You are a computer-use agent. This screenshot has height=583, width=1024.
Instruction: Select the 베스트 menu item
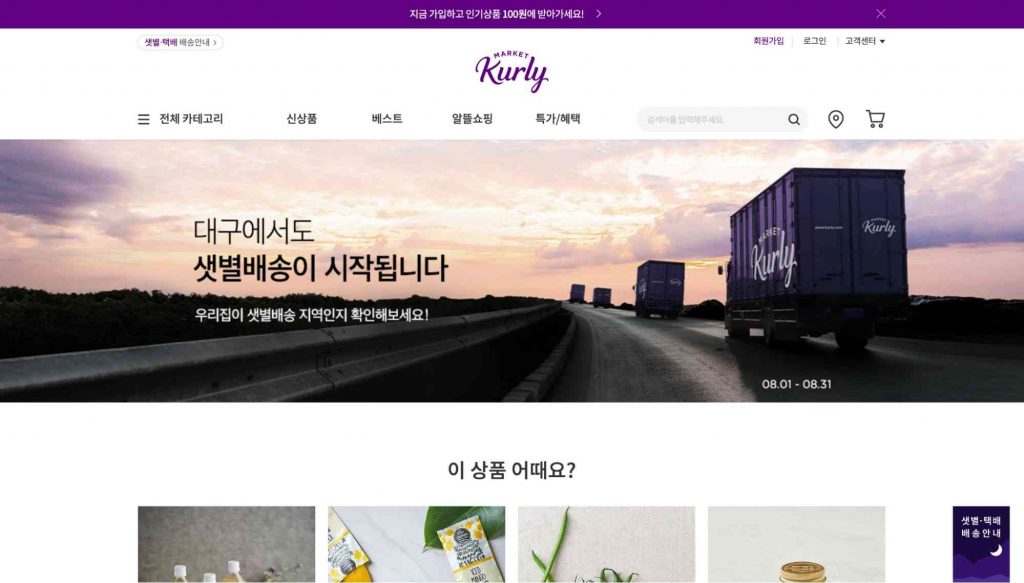pos(387,119)
